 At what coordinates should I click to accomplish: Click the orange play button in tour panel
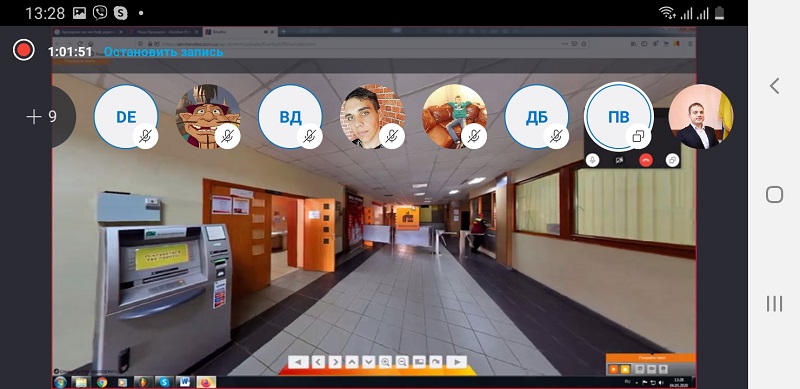click(x=614, y=369)
